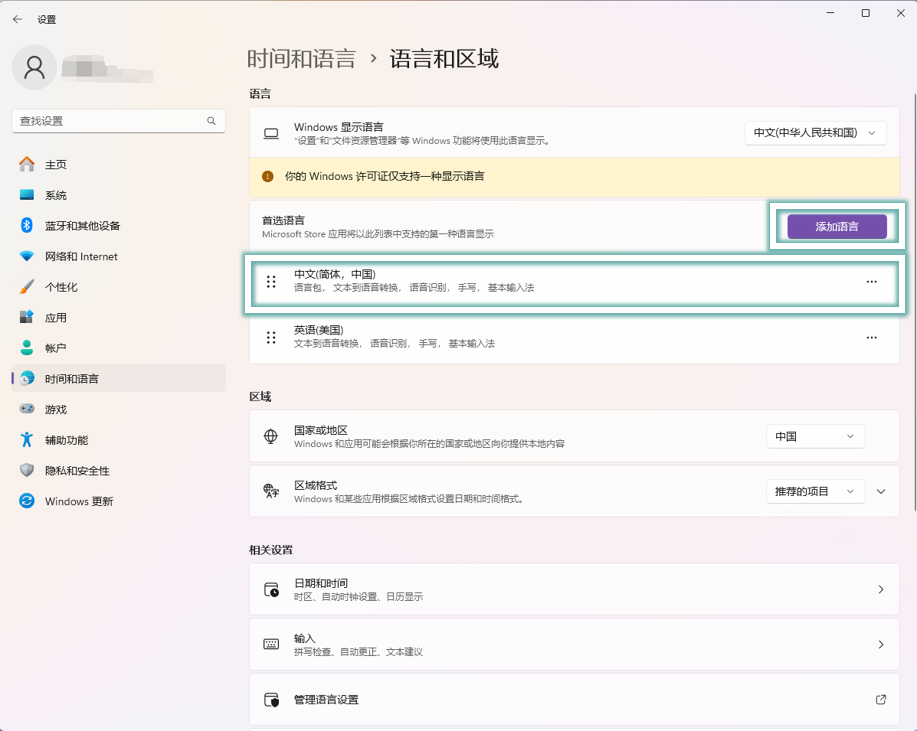Select the 英语(美国) language row
Viewport: 917px width, 731px height.
pyautogui.click(x=574, y=337)
